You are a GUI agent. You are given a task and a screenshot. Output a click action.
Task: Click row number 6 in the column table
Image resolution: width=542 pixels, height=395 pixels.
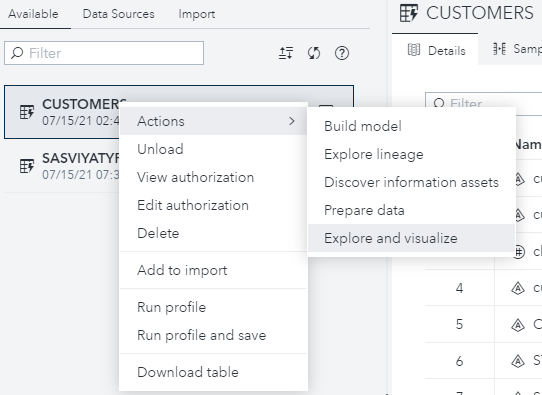coord(459,361)
